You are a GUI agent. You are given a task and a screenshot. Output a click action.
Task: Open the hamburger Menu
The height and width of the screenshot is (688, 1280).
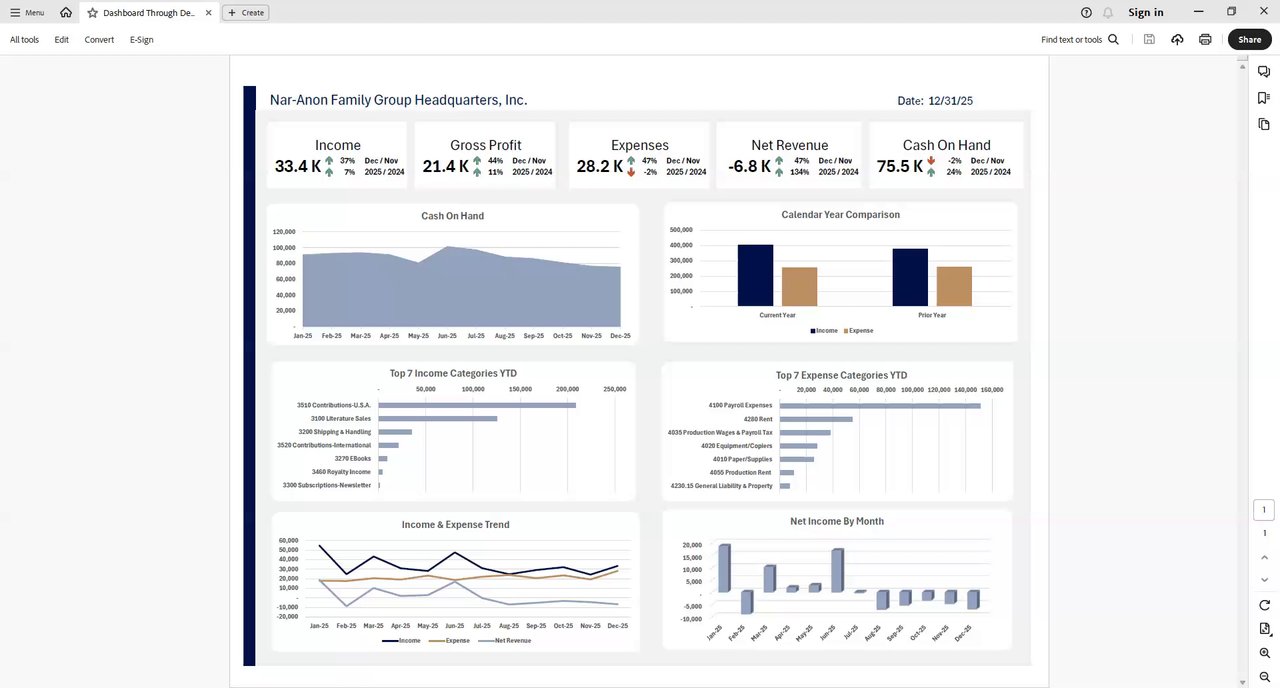[x=27, y=13]
